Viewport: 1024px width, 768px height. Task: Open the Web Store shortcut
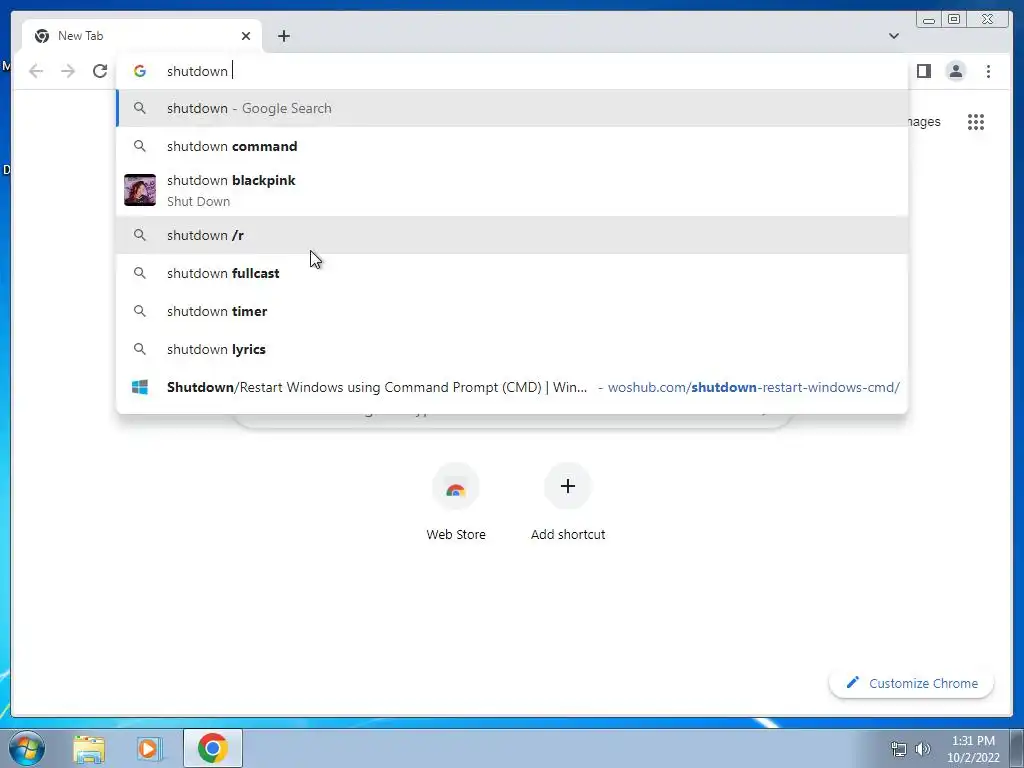pos(456,502)
